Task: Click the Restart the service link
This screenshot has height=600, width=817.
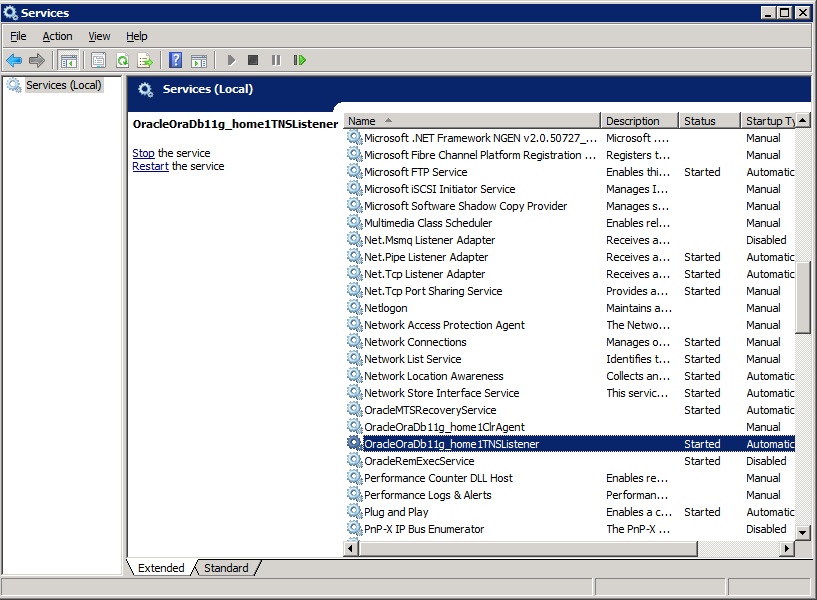Action: (150, 166)
